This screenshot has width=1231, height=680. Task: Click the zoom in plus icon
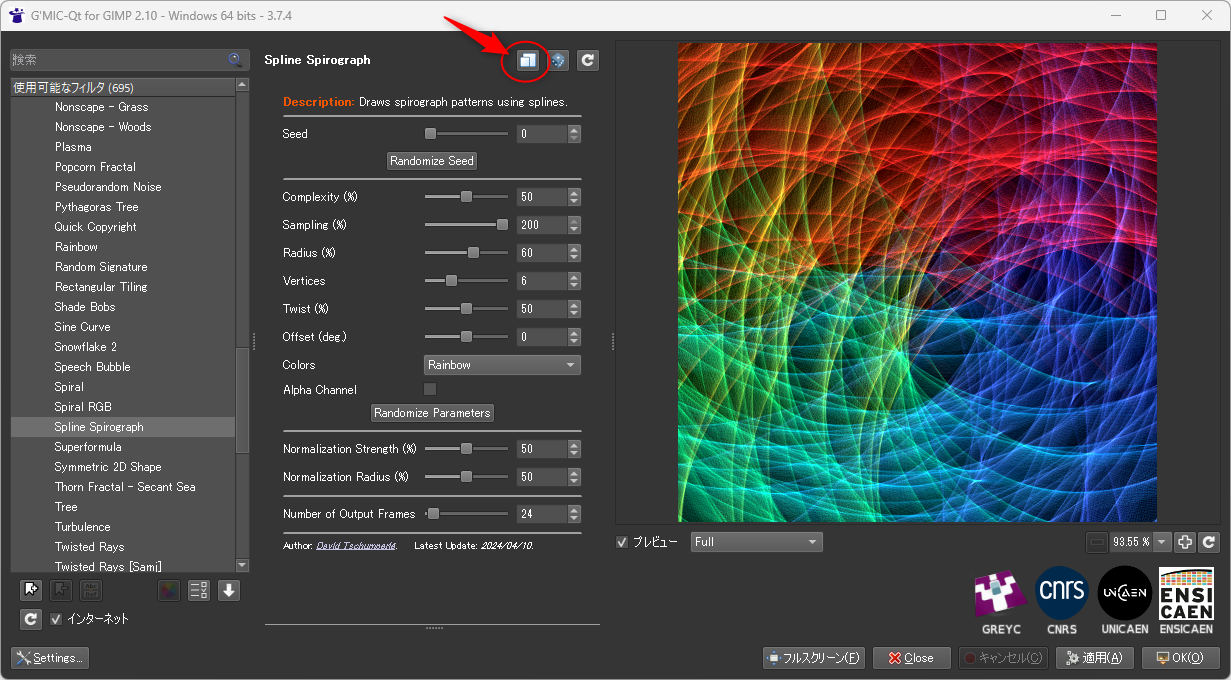click(1185, 542)
